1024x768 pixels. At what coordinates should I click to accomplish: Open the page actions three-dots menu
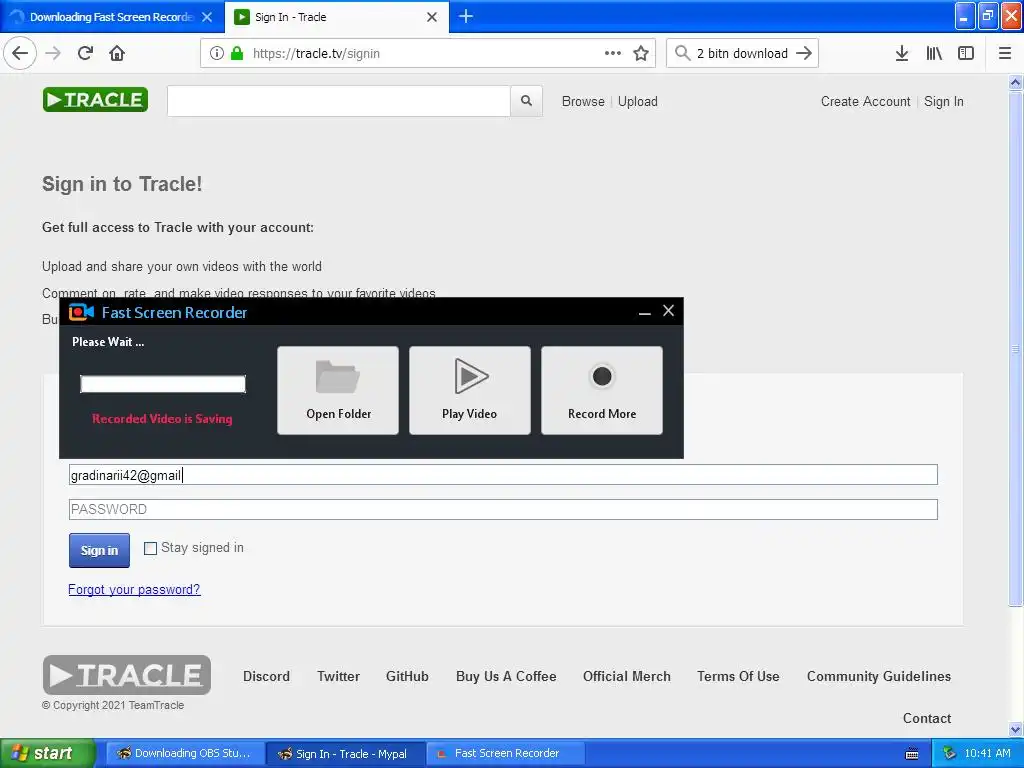tap(613, 53)
